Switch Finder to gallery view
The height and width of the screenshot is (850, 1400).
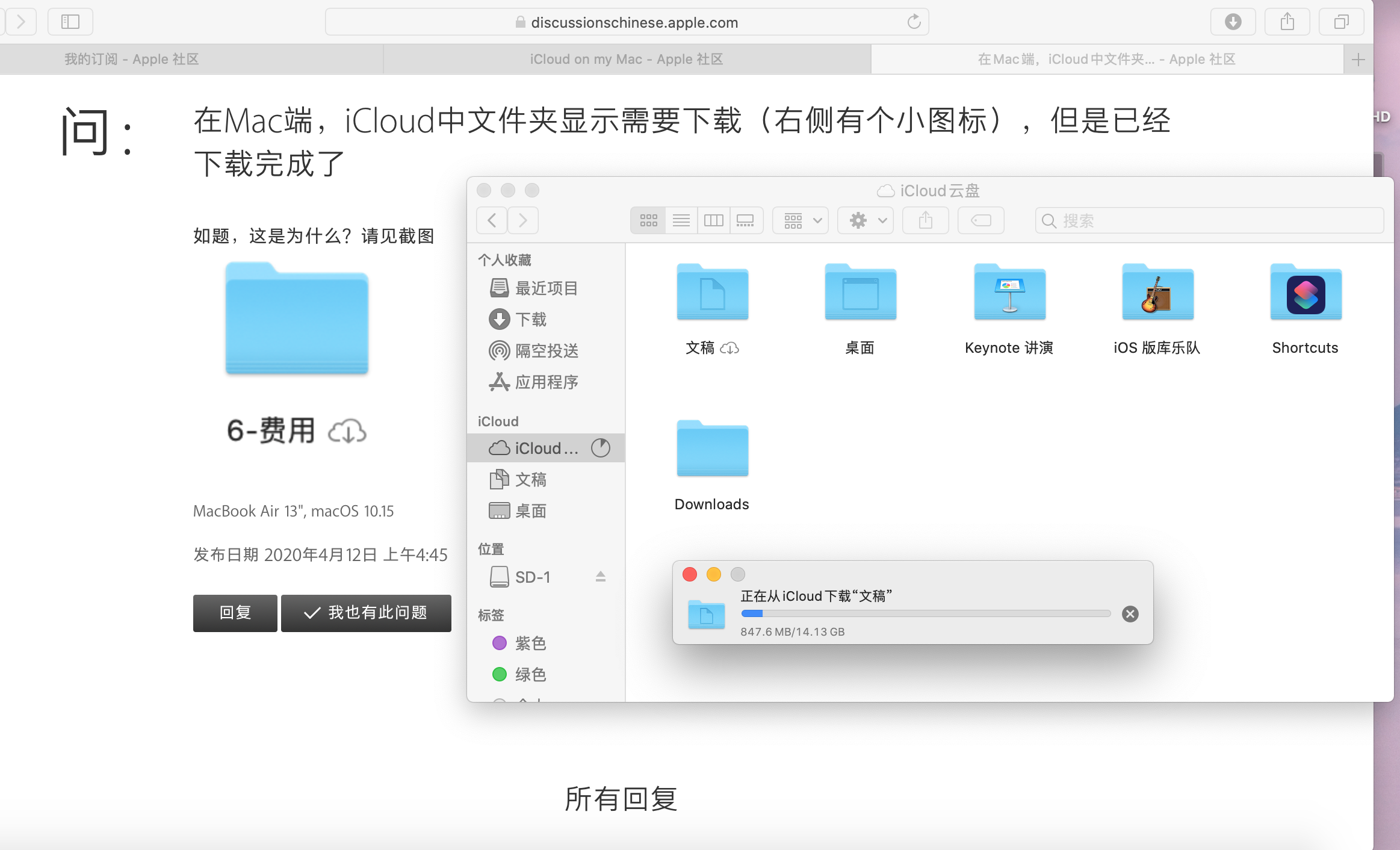pyautogui.click(x=745, y=220)
